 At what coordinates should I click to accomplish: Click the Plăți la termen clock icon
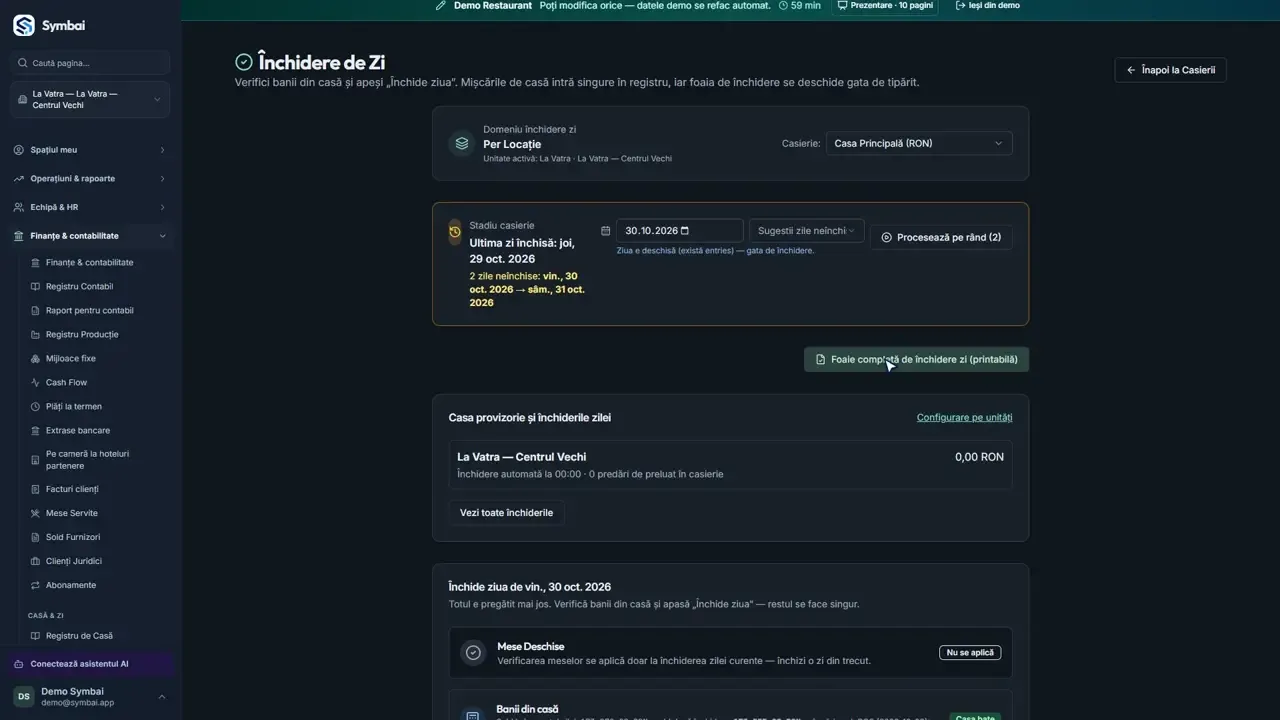pos(36,407)
